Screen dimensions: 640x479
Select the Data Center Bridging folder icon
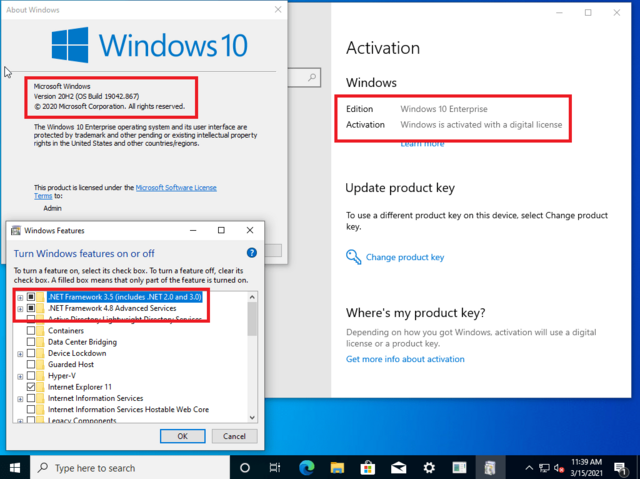40,342
